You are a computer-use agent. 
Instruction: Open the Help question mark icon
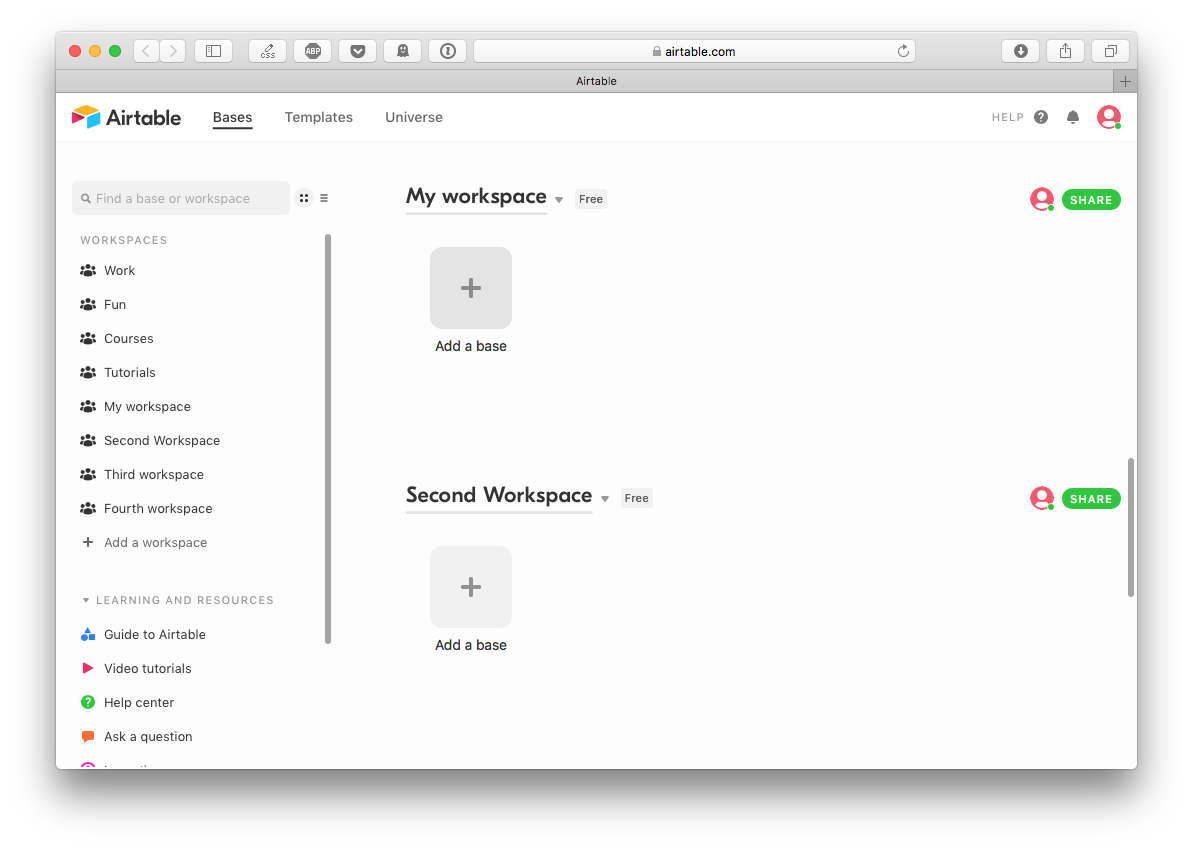(x=1041, y=117)
